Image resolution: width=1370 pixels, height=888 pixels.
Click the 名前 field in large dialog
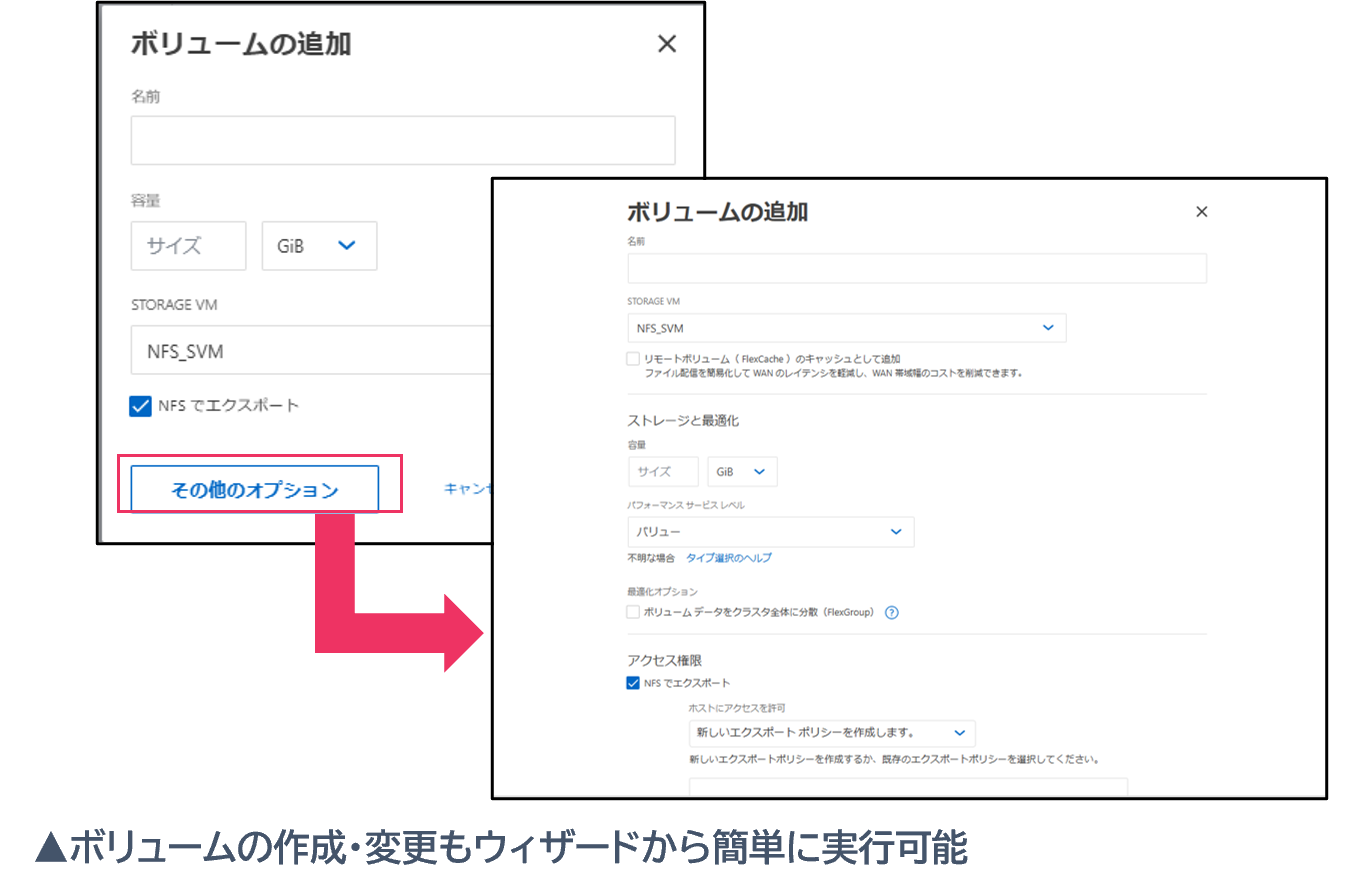coord(917,268)
